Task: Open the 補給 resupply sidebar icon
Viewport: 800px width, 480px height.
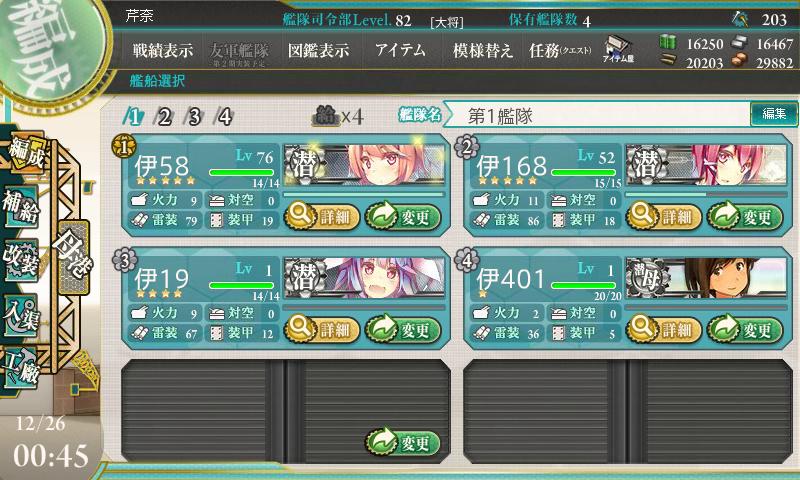Action: 21,207
